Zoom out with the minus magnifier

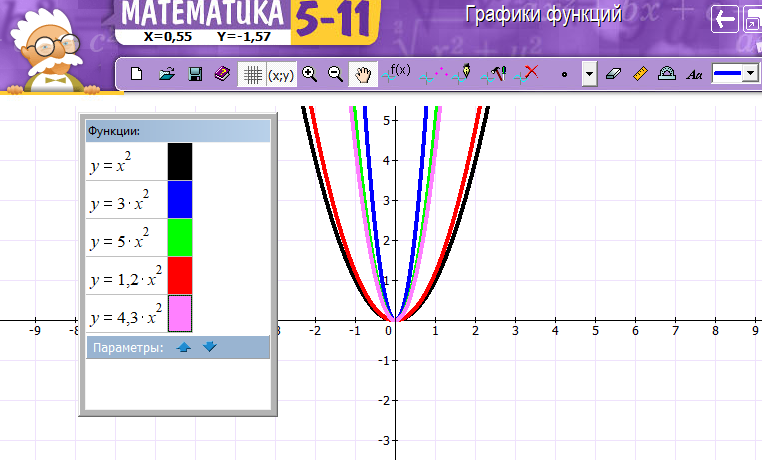tap(335, 74)
